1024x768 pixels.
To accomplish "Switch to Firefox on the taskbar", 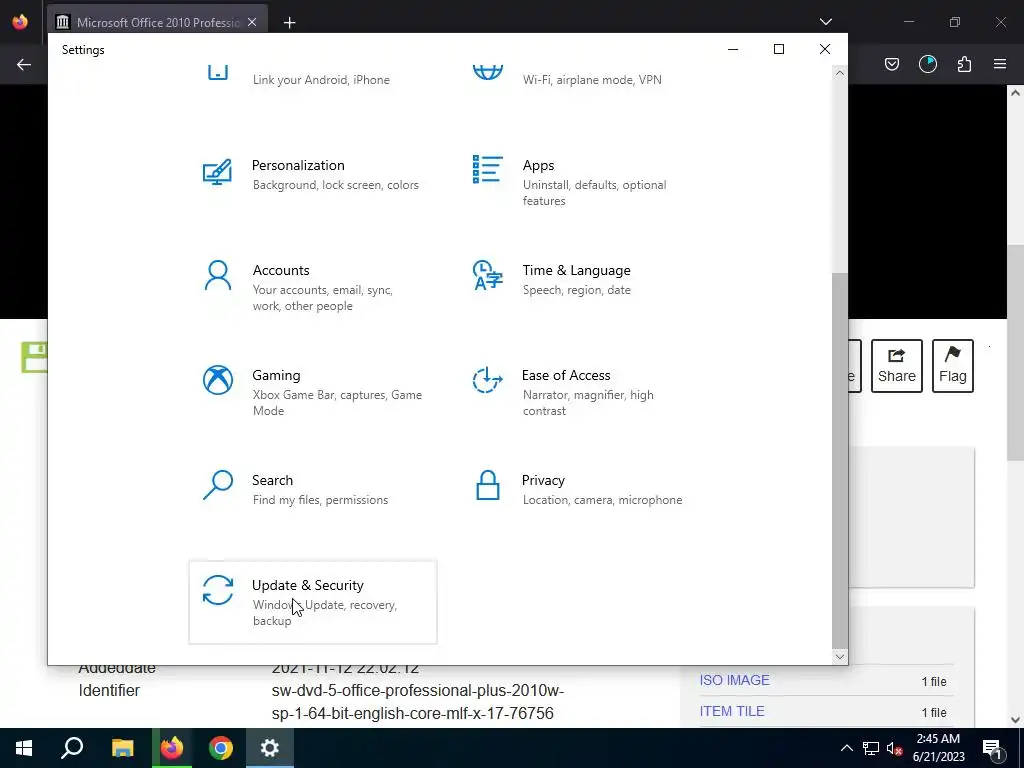I will click(x=172, y=748).
